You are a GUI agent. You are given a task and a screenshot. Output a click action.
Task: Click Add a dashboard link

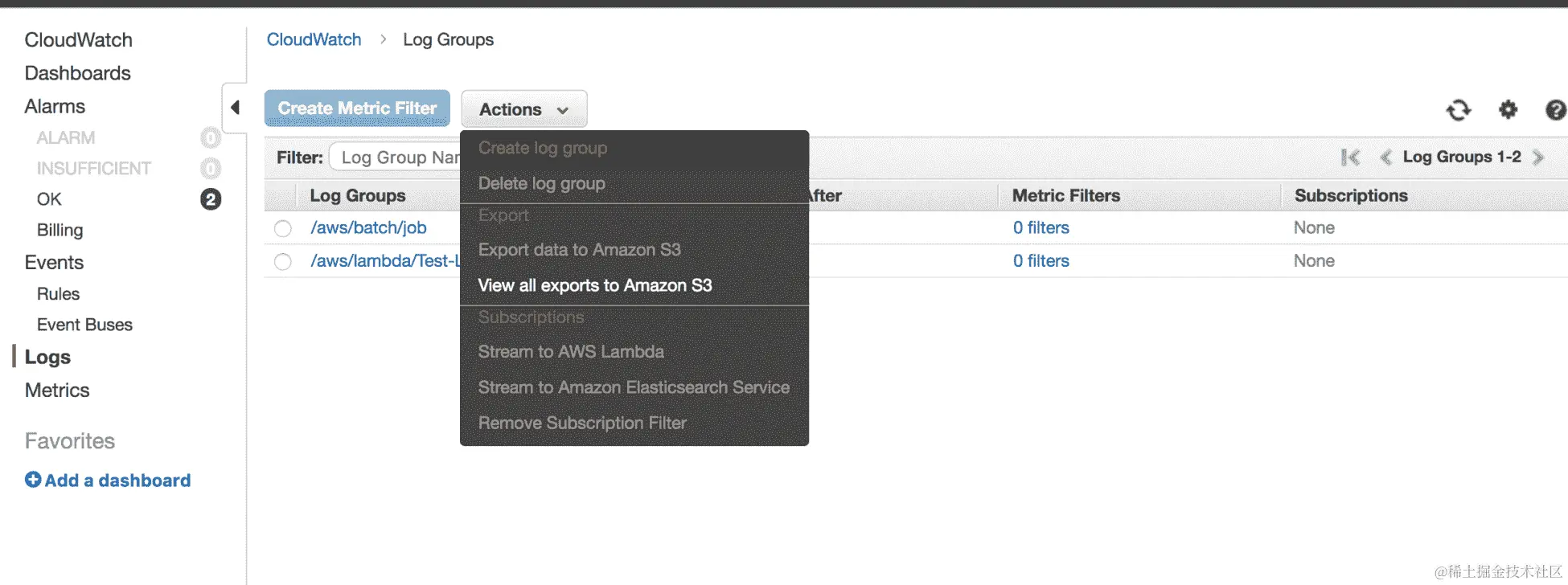(x=117, y=480)
